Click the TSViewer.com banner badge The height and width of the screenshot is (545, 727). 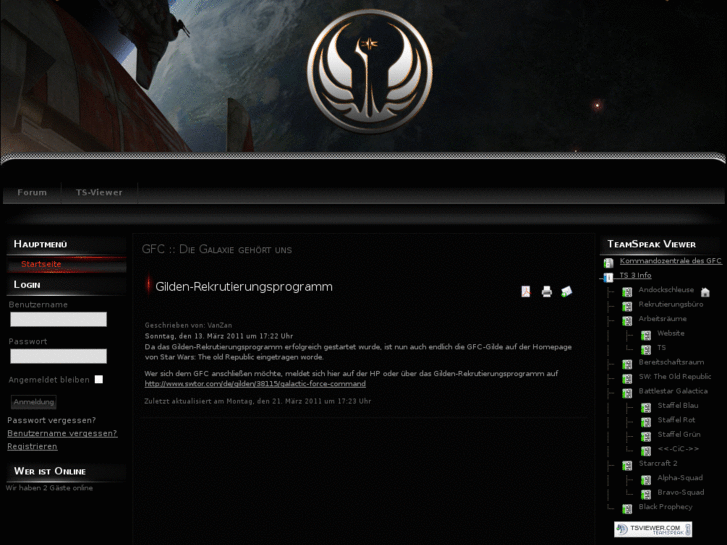pyautogui.click(x=653, y=529)
